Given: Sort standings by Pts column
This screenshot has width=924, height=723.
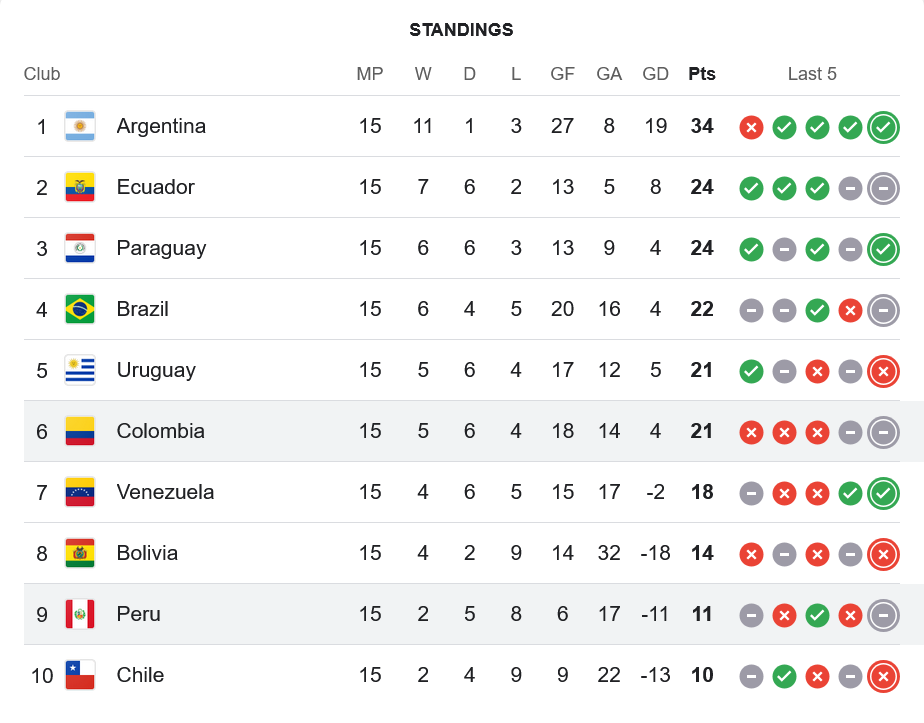Looking at the screenshot, I should (x=702, y=74).
